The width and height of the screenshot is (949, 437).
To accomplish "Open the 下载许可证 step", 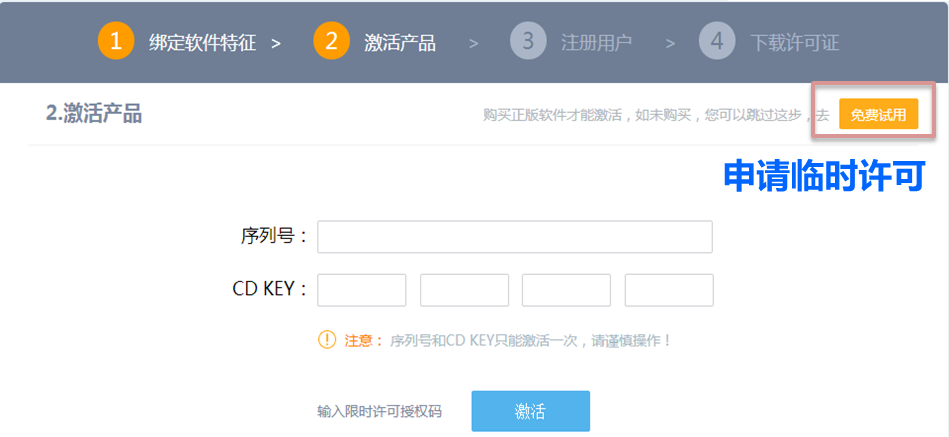I will pos(795,43).
